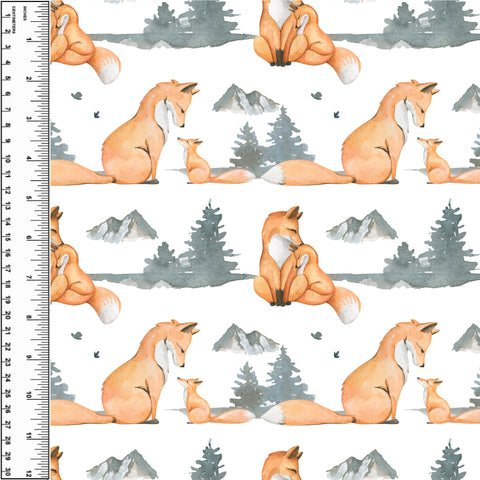Click the "CENTIMETRES" label on the ruler
This screenshot has width=480, height=480.
point(14,20)
